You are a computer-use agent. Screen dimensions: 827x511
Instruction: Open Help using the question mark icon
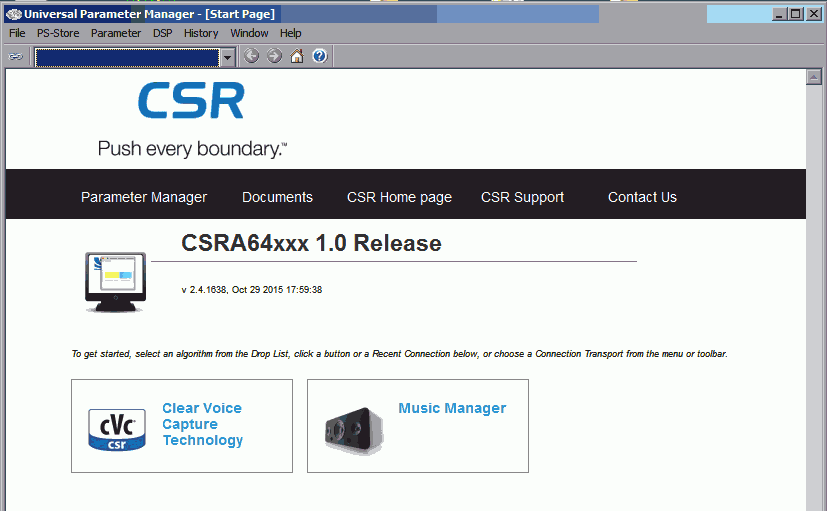point(320,57)
